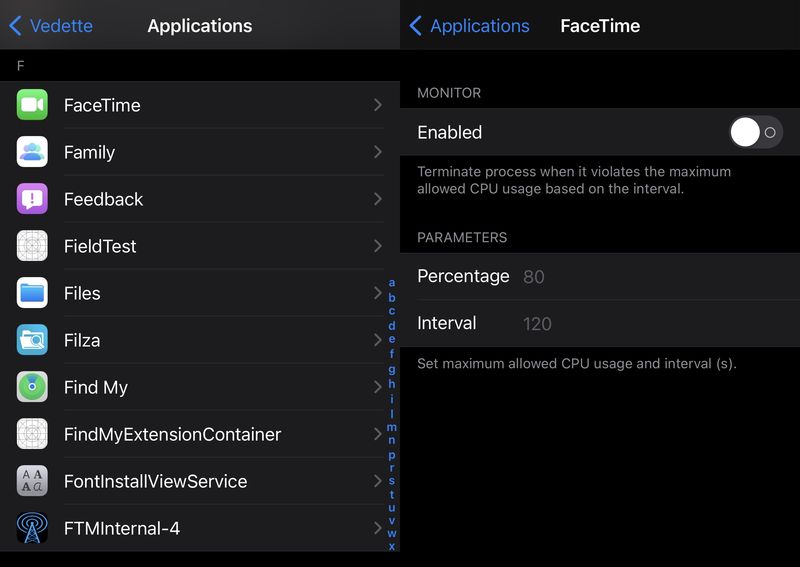
Task: Jump to letter a in index
Action: click(x=392, y=283)
